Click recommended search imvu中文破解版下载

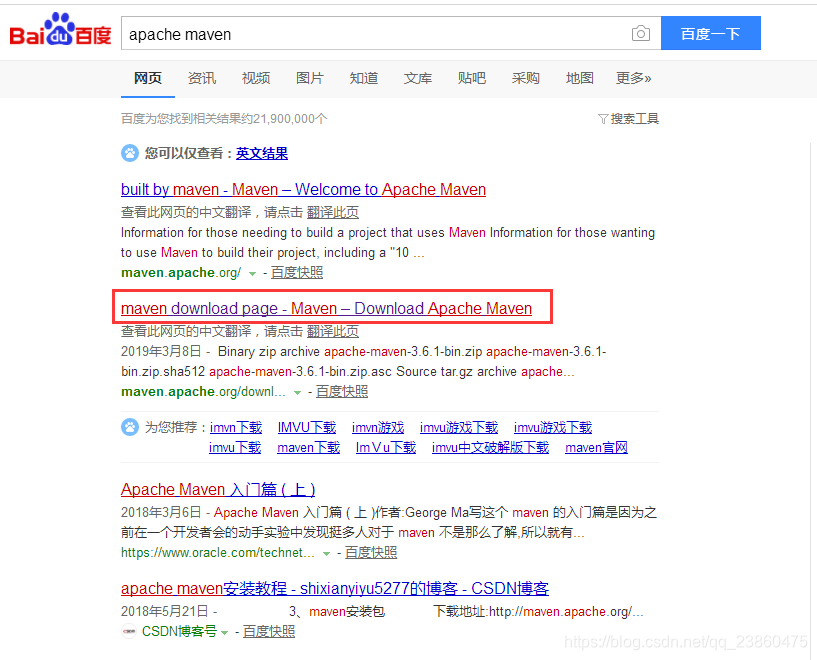point(490,447)
